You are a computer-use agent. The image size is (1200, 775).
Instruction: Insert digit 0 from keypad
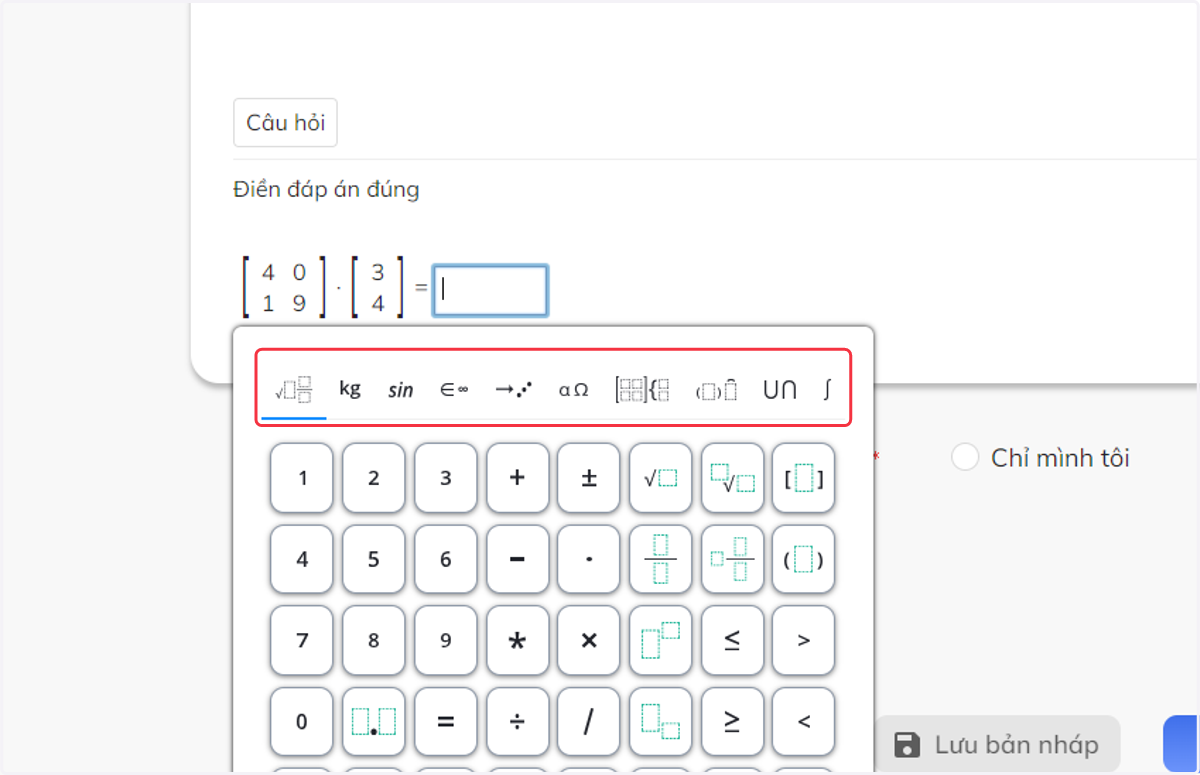coord(302,721)
